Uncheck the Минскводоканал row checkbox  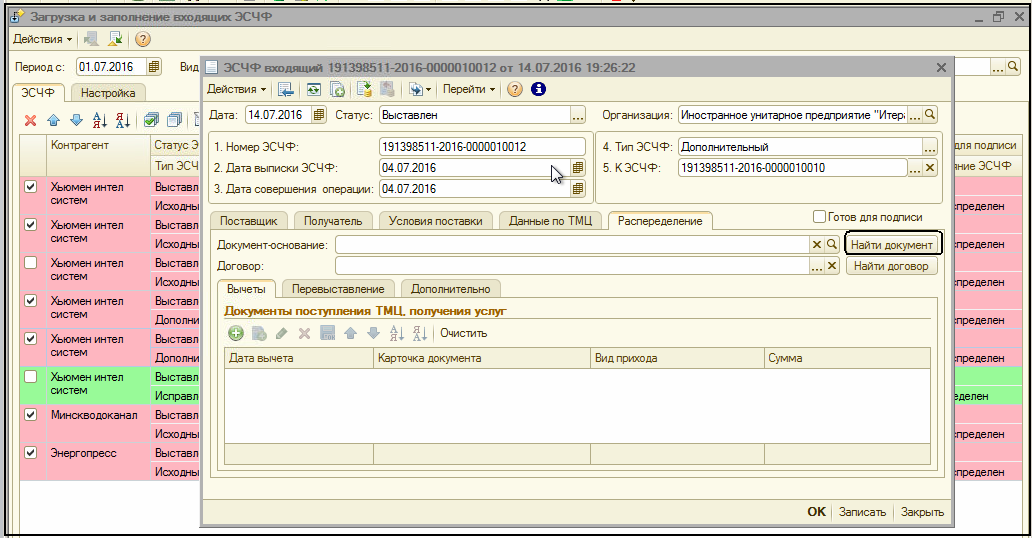30,414
